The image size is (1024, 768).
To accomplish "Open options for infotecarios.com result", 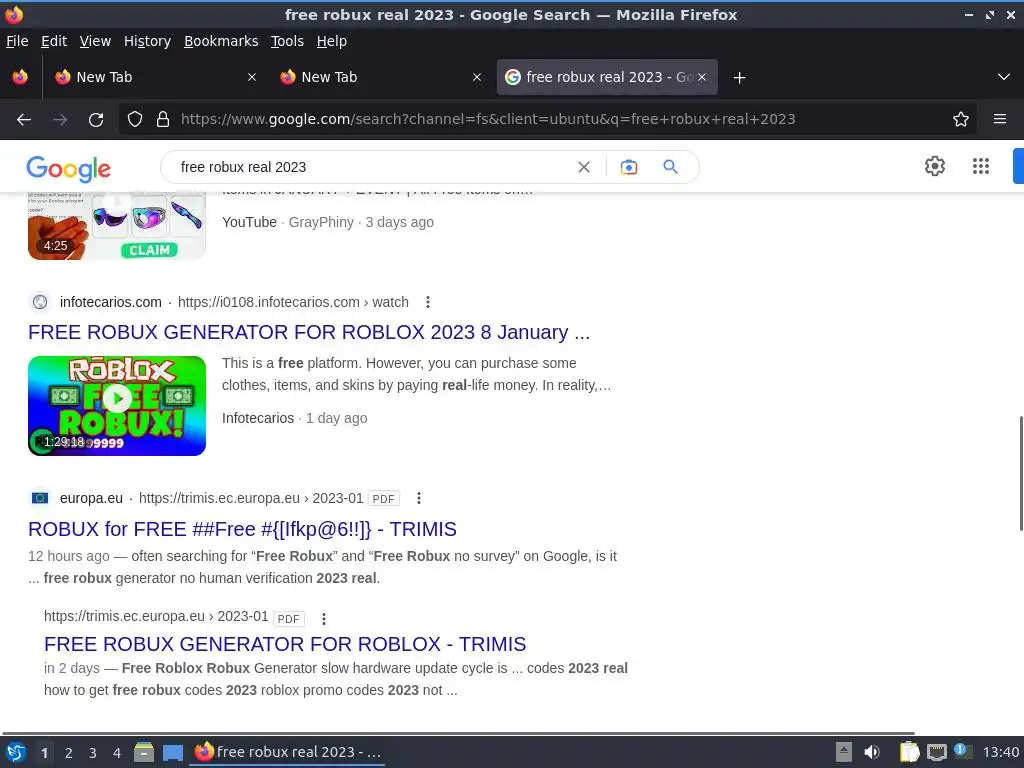I will (428, 302).
